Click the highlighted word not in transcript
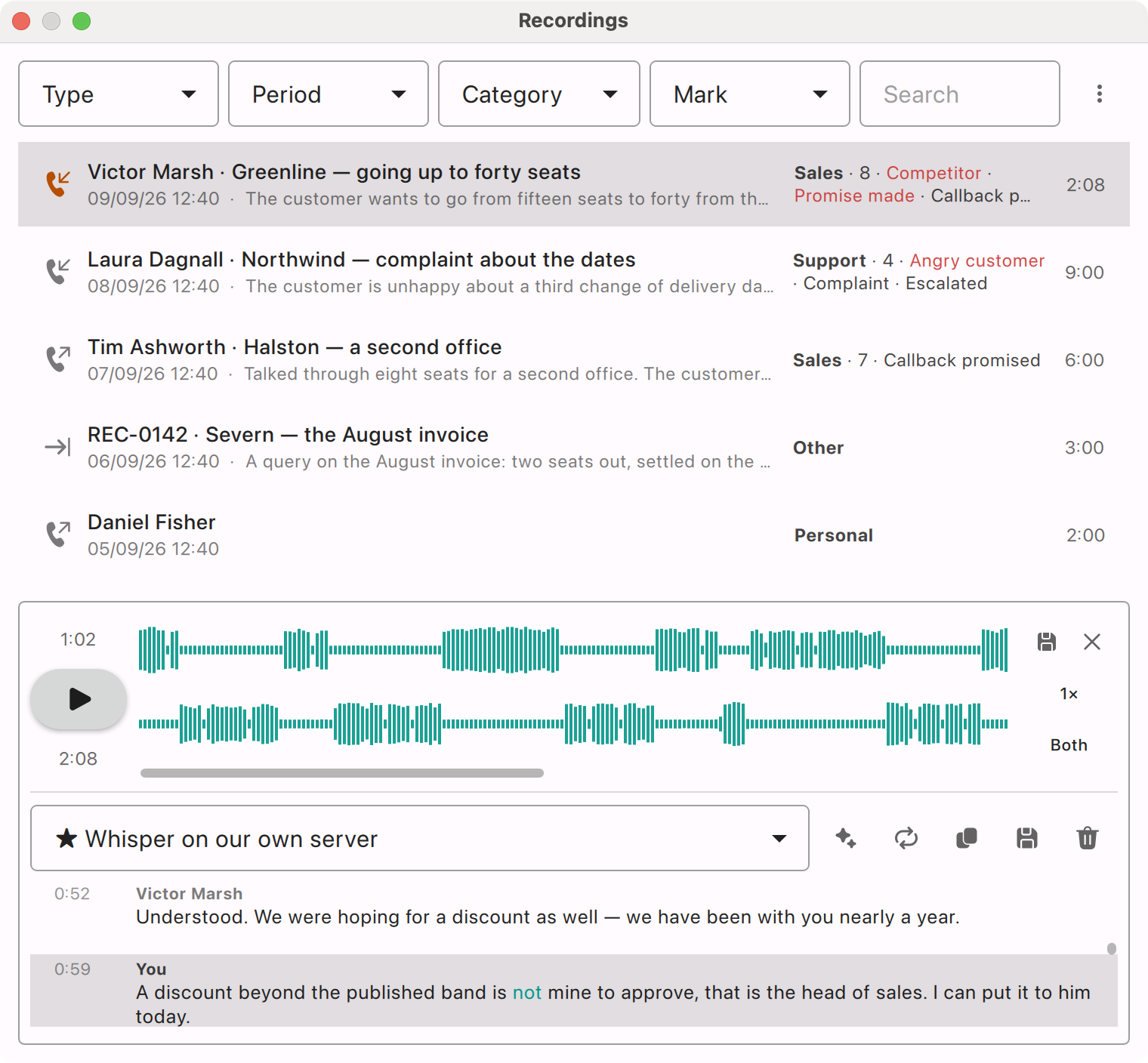The image size is (1148, 1063). (527, 993)
